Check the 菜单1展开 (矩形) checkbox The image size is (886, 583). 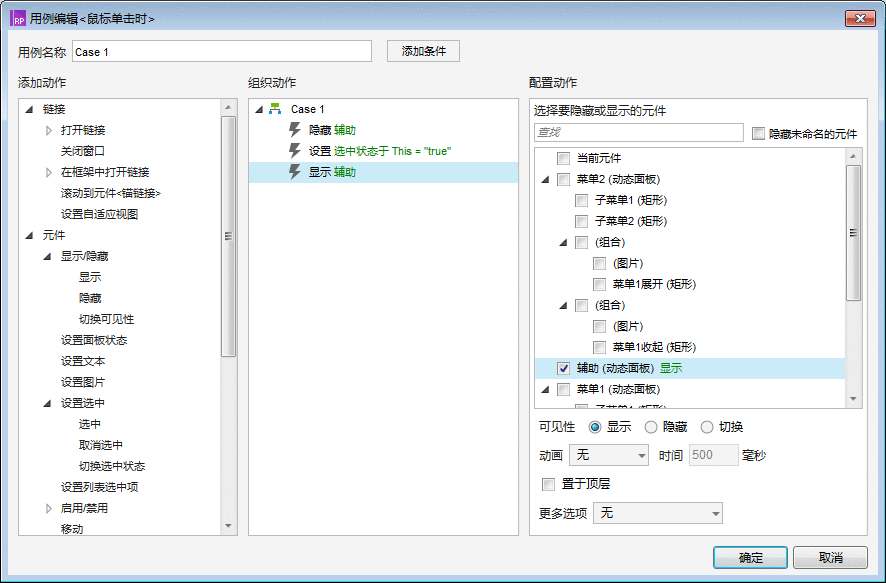tap(600, 284)
